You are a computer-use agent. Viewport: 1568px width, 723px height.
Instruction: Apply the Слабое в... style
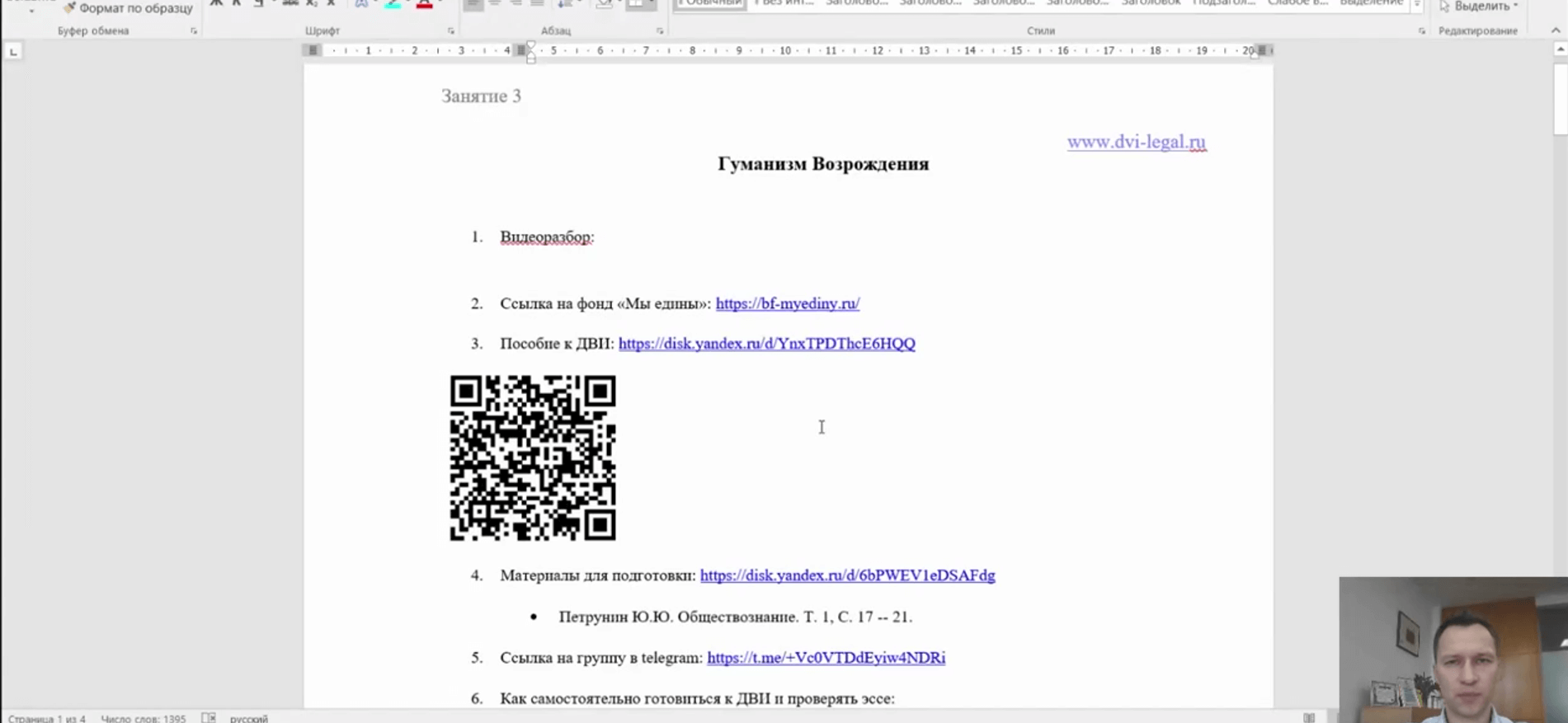pos(1297,4)
